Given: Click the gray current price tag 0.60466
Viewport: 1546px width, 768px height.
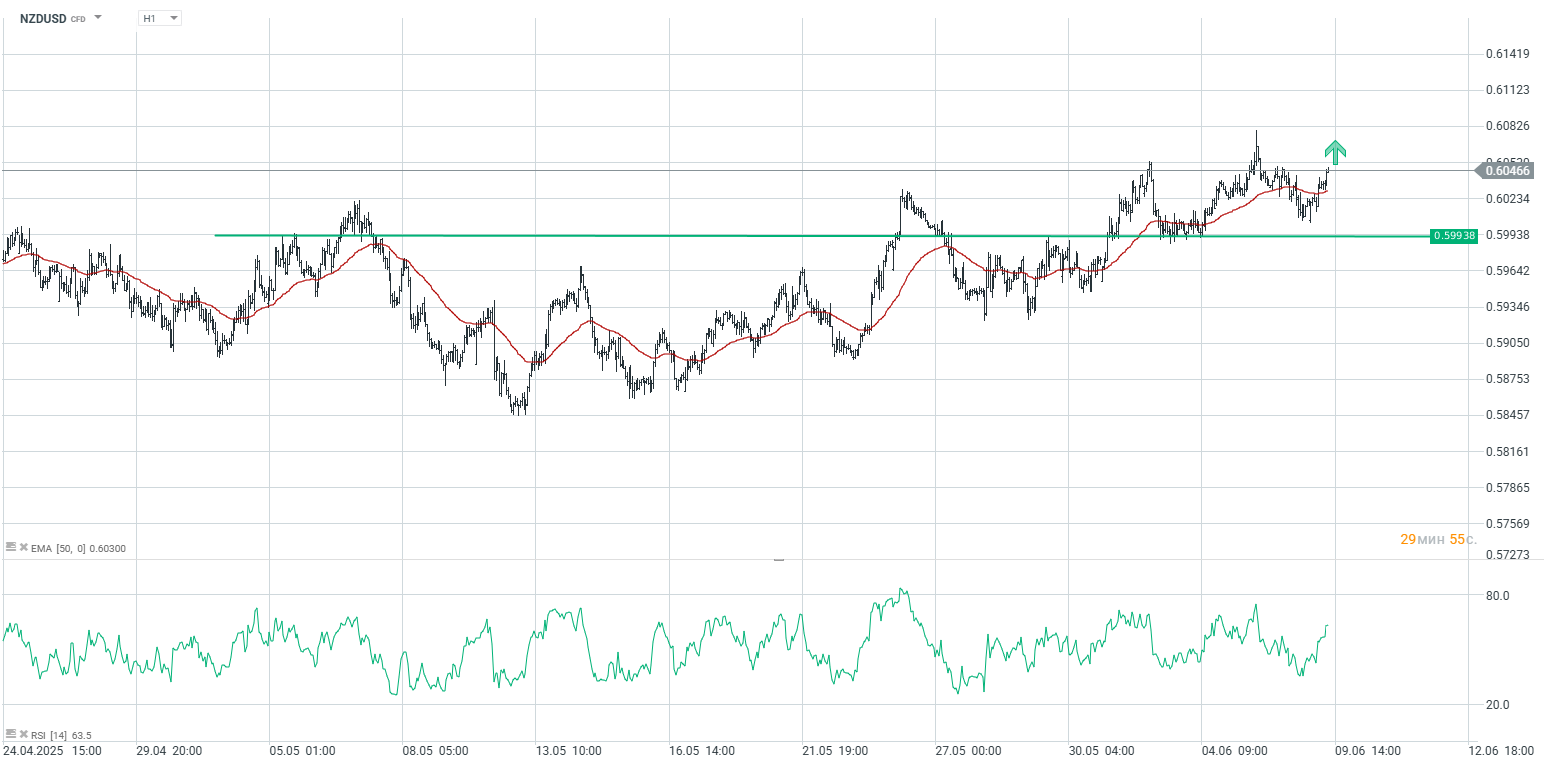Looking at the screenshot, I should pyautogui.click(x=1507, y=171).
